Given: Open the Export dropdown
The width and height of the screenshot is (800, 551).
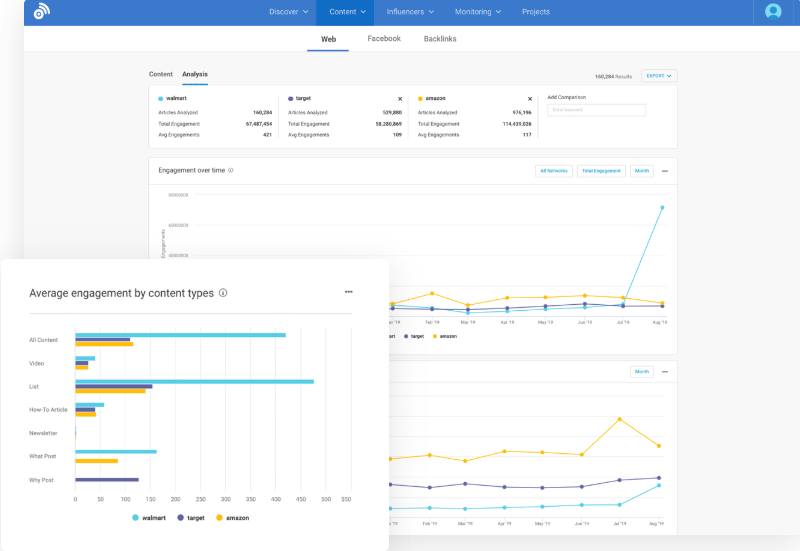Looking at the screenshot, I should click(659, 76).
